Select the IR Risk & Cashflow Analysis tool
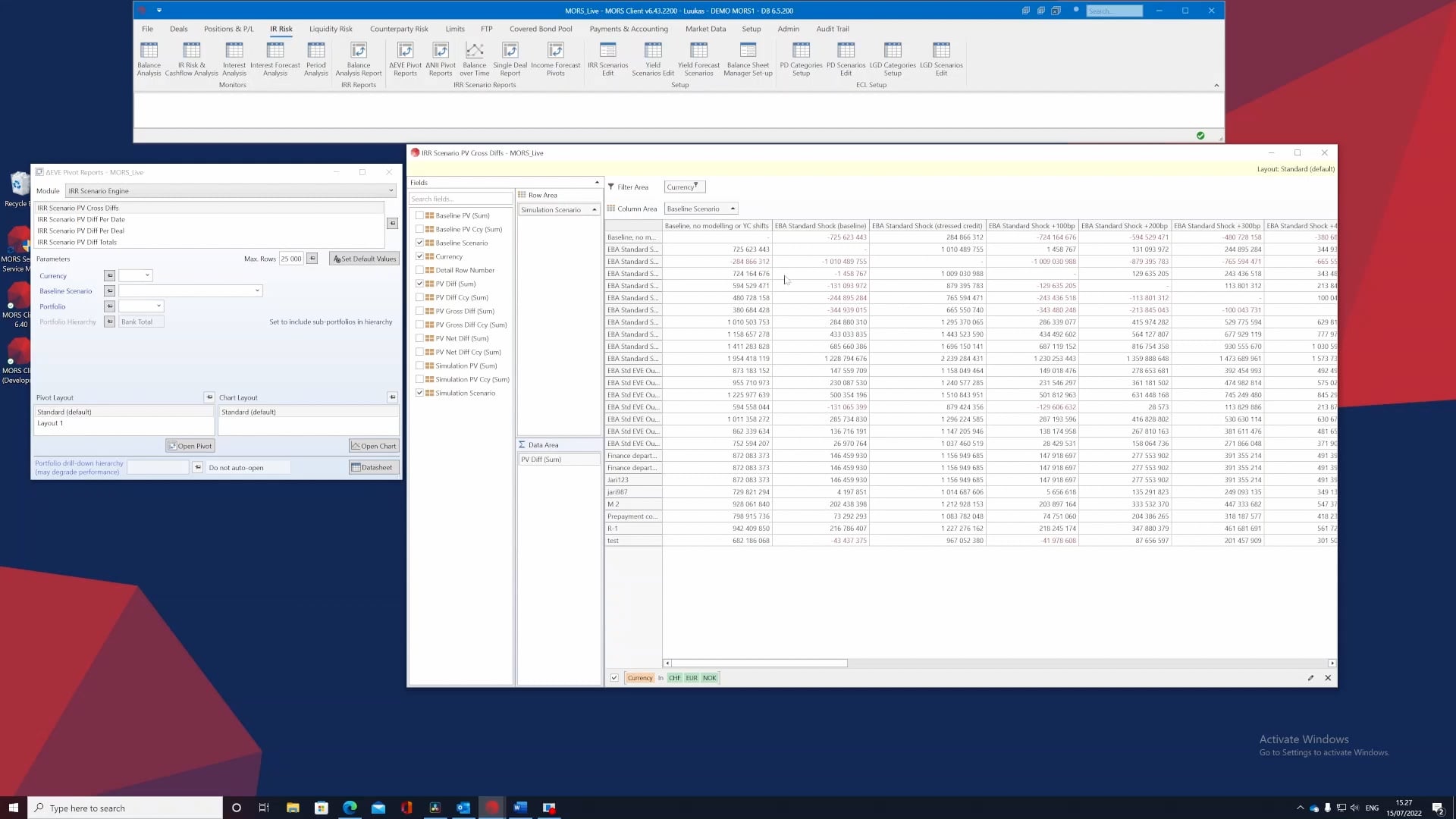This screenshot has width=1456, height=819. click(191, 59)
